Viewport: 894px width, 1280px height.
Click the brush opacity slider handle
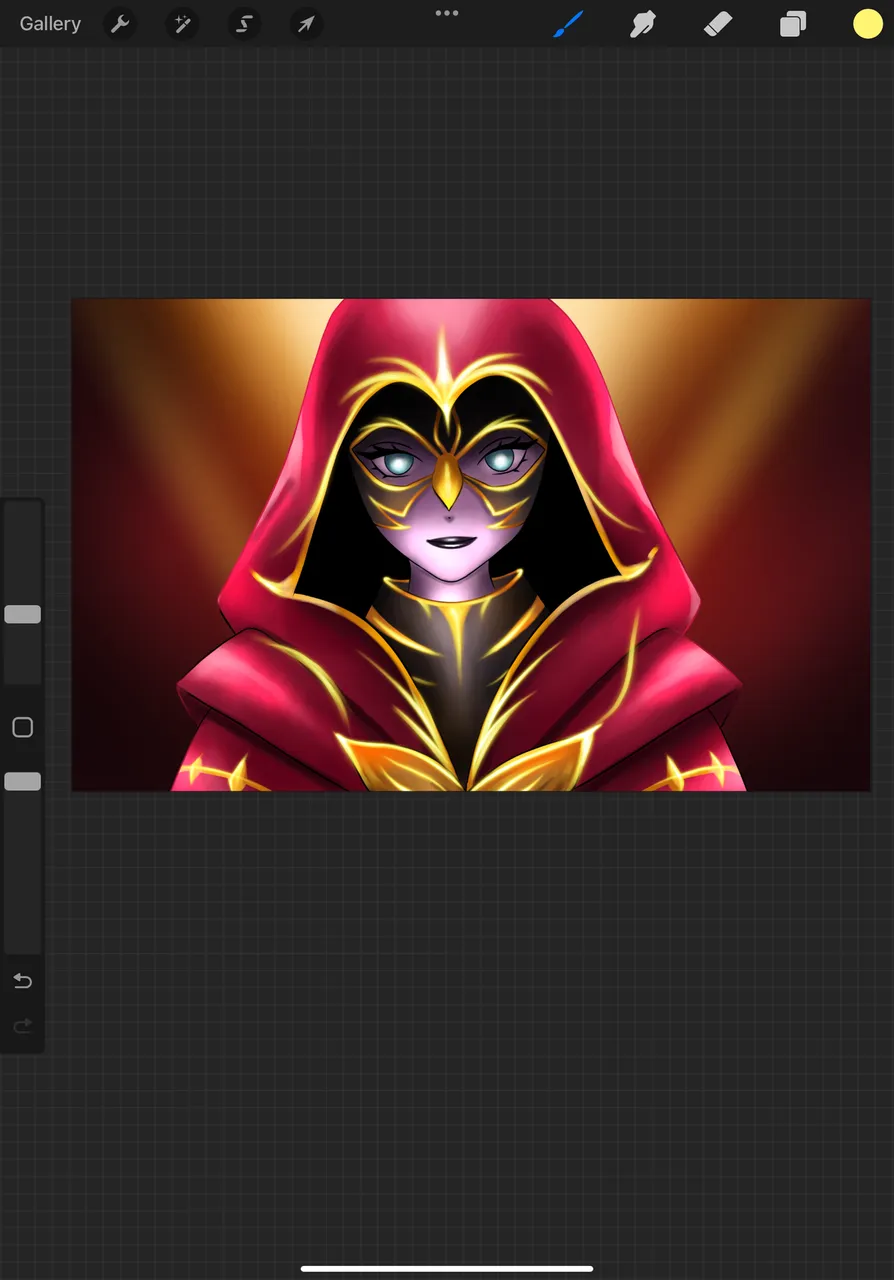tap(22, 781)
